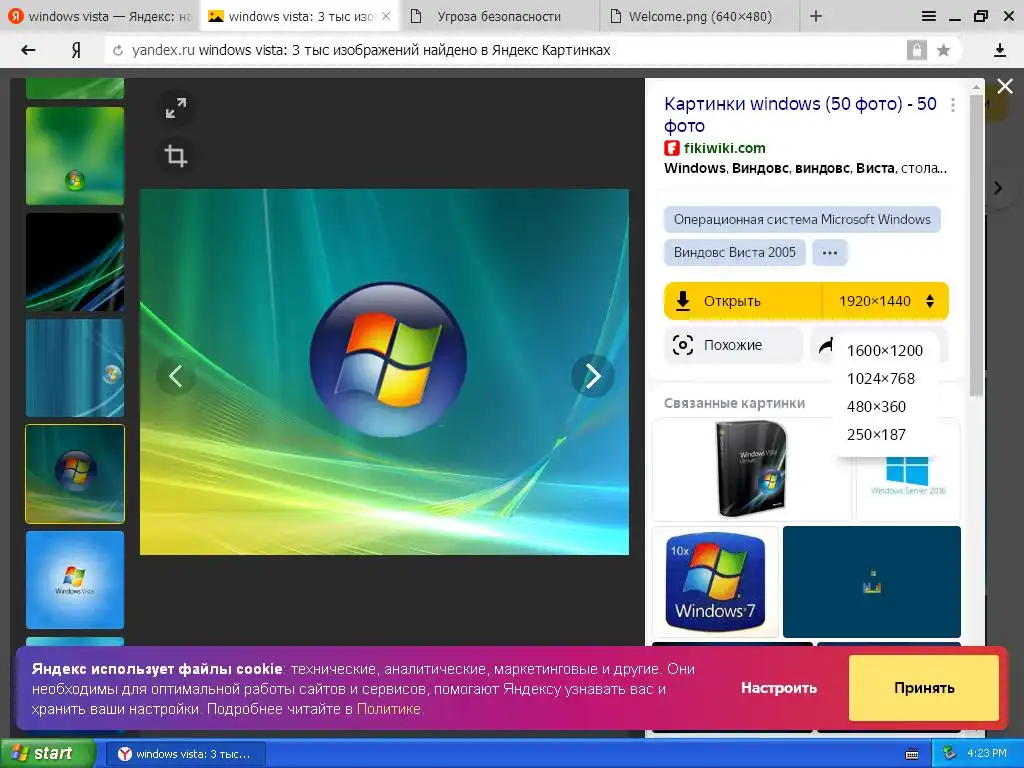This screenshot has width=1024, height=768.
Task: Bookmark this page with the star icon
Action: 943,50
